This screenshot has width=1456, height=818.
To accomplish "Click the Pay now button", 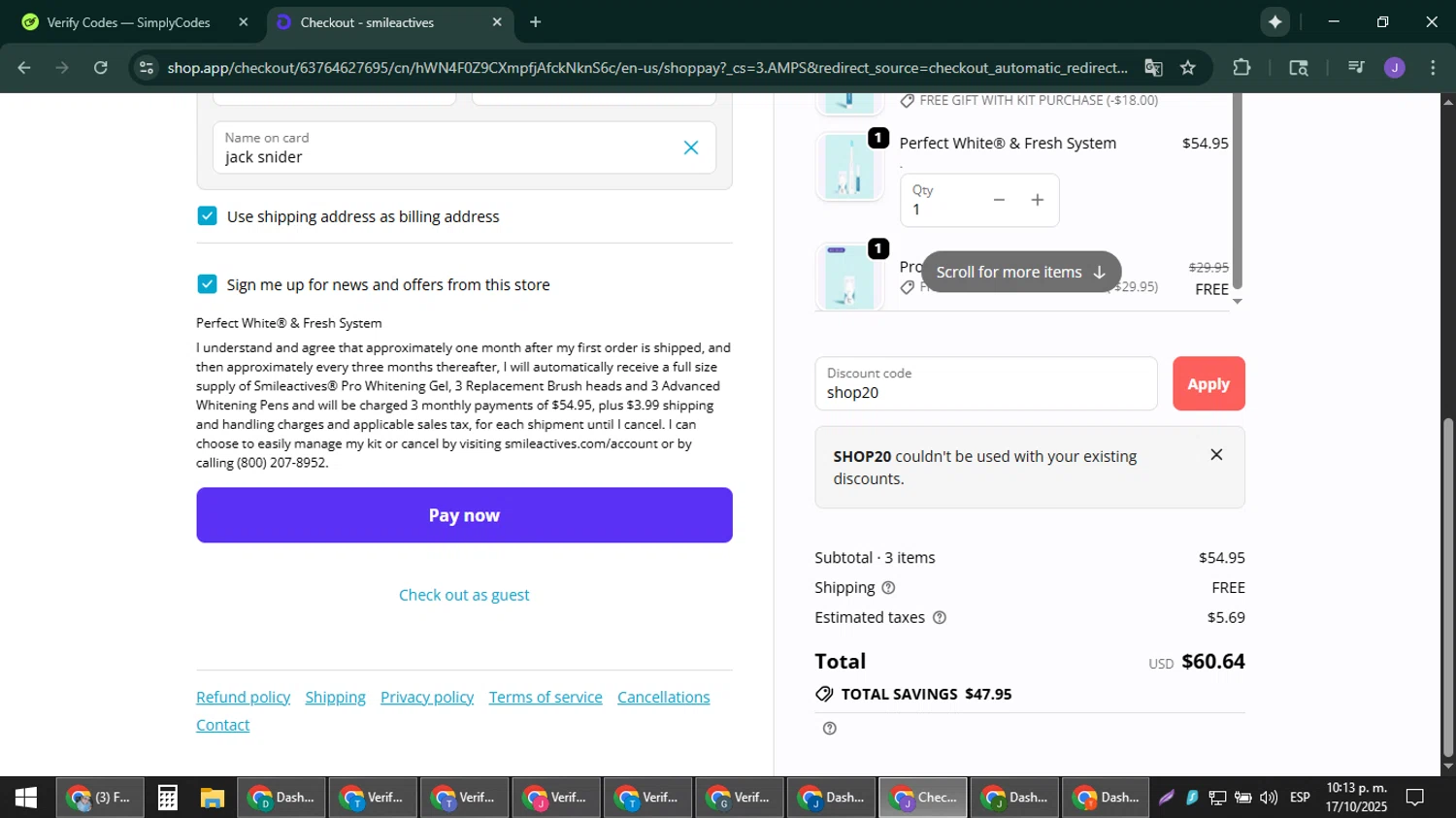I will point(464,515).
